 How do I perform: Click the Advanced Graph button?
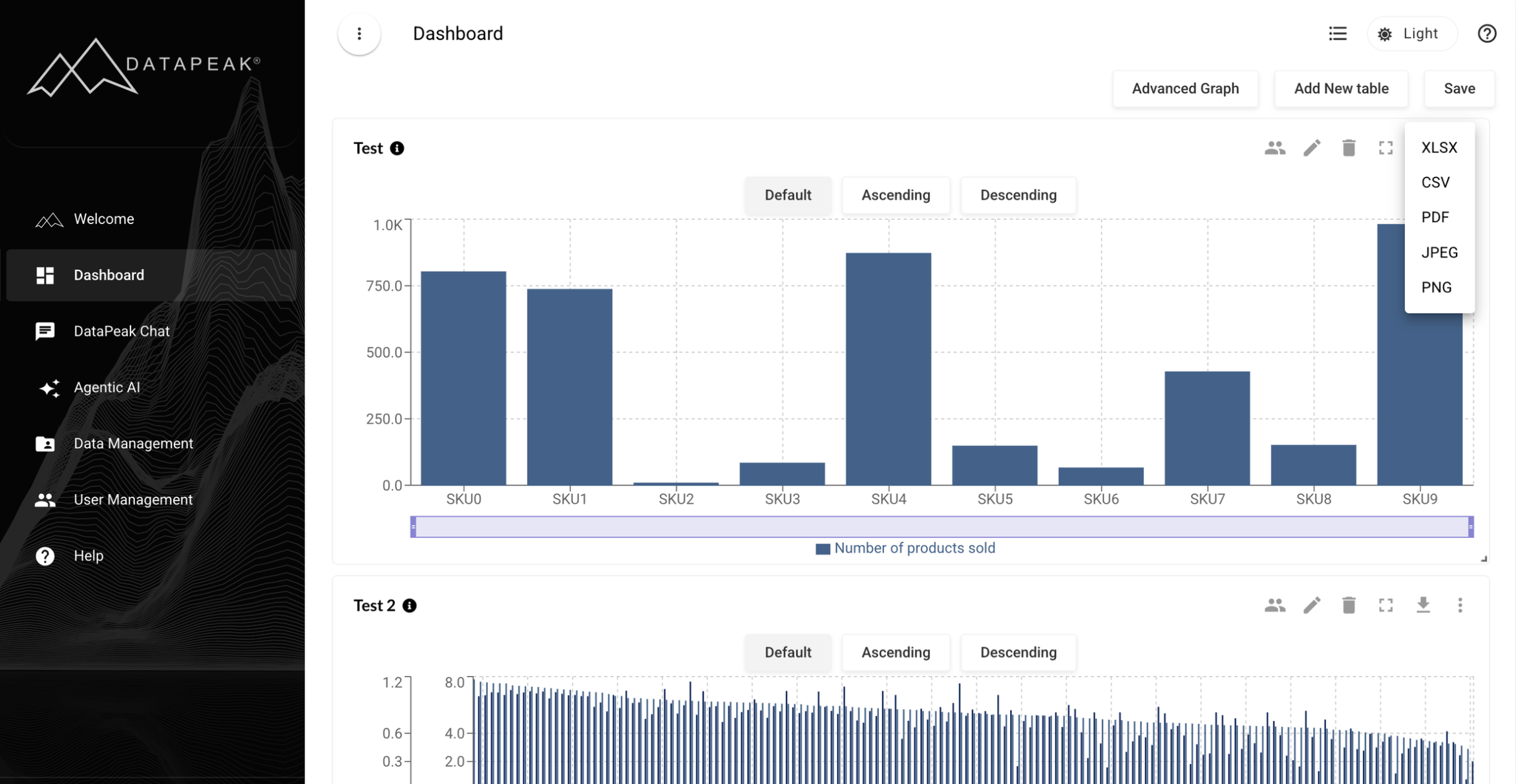coord(1185,88)
